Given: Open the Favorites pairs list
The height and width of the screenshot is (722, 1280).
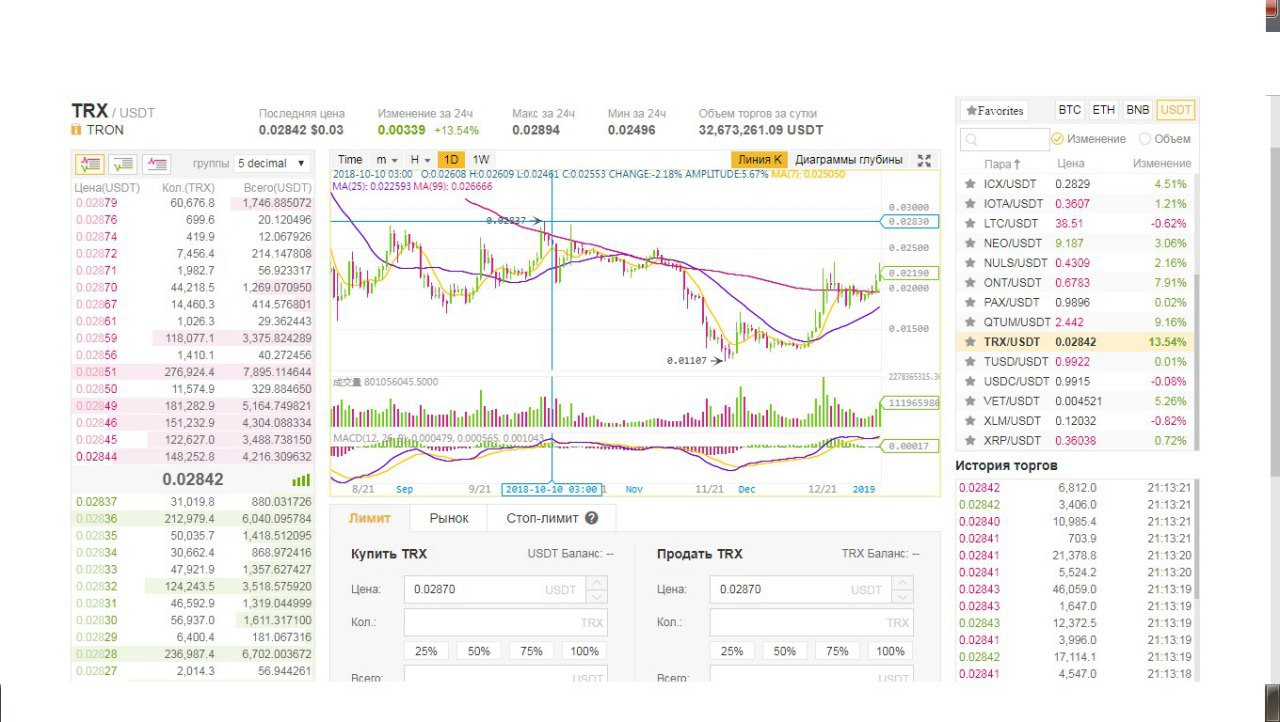Looking at the screenshot, I should (x=993, y=111).
